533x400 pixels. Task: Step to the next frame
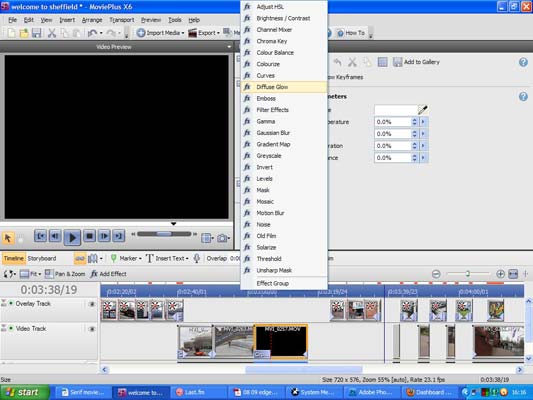104,236
